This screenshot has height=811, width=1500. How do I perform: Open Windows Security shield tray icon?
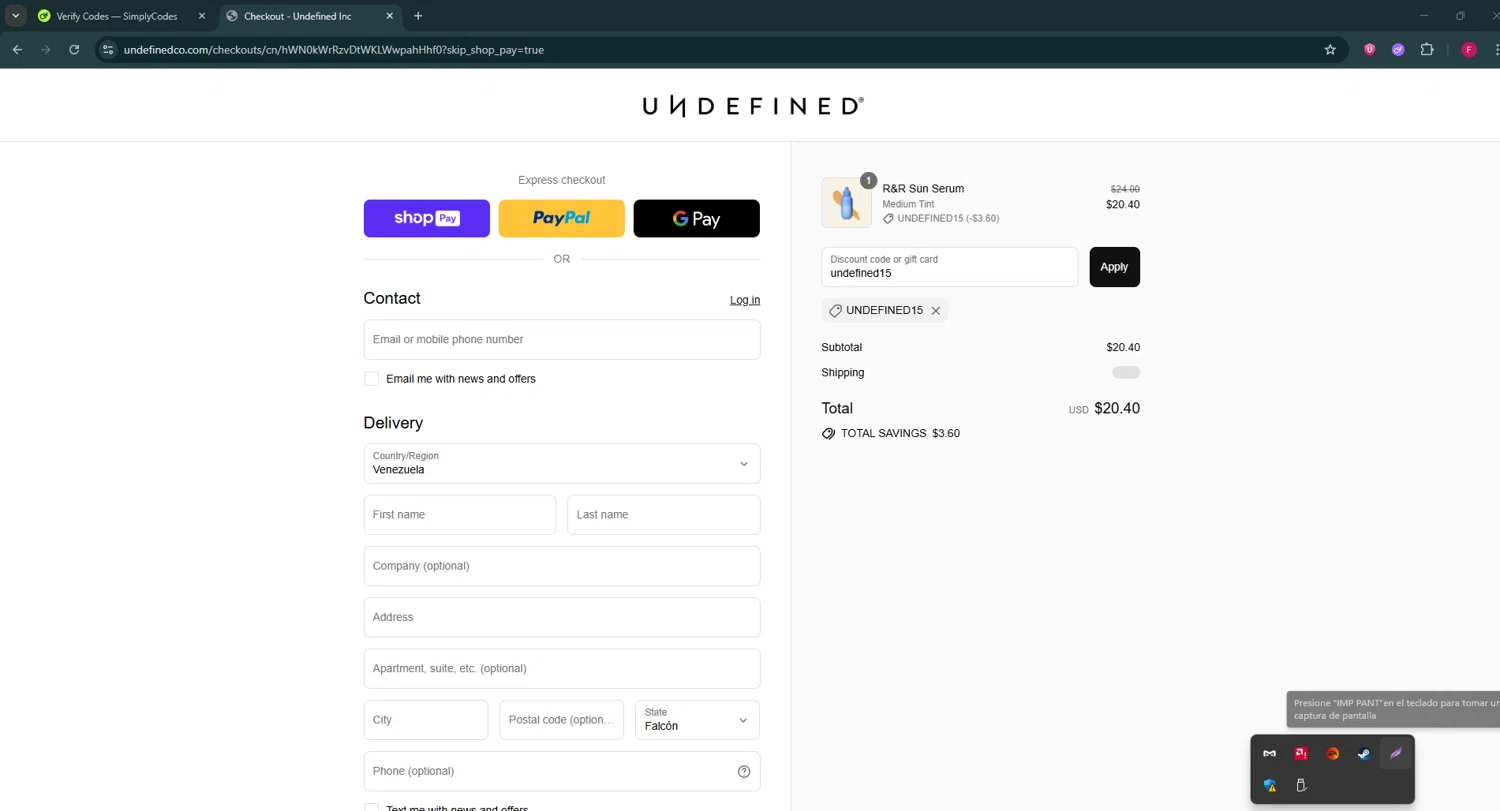pyautogui.click(x=1270, y=786)
